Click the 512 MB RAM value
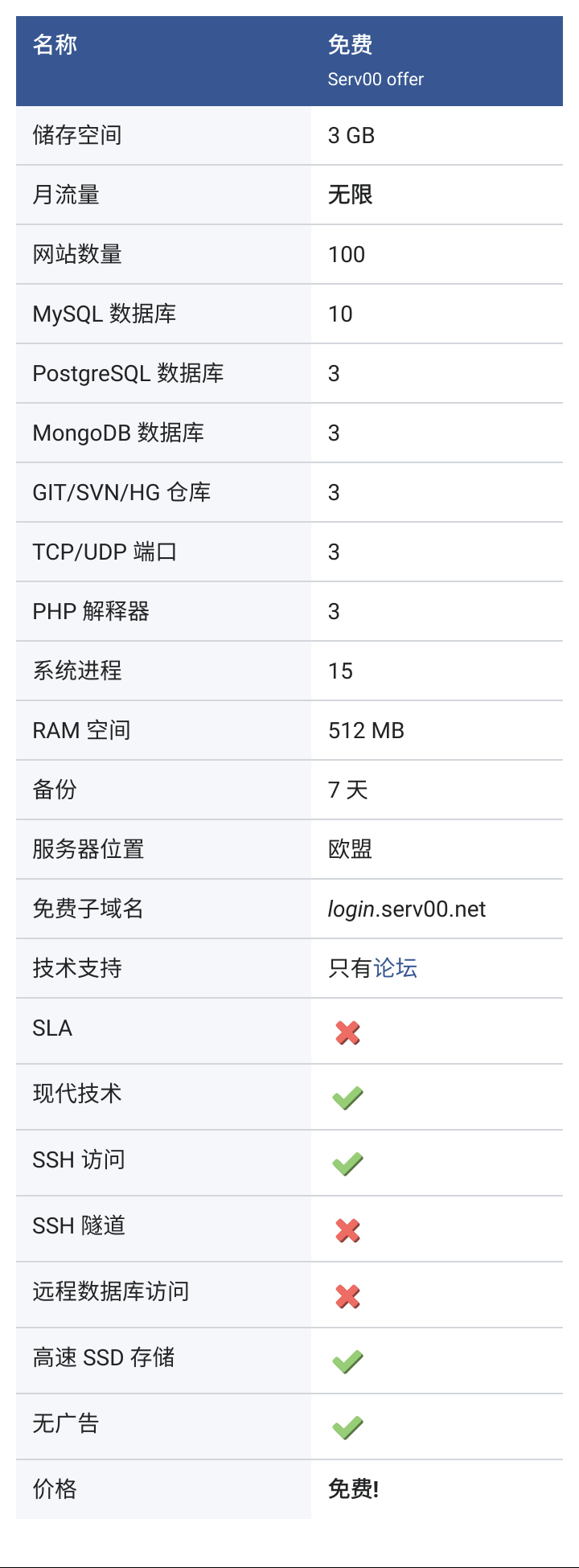Image resolution: width=579 pixels, height=1568 pixels. coord(366,730)
